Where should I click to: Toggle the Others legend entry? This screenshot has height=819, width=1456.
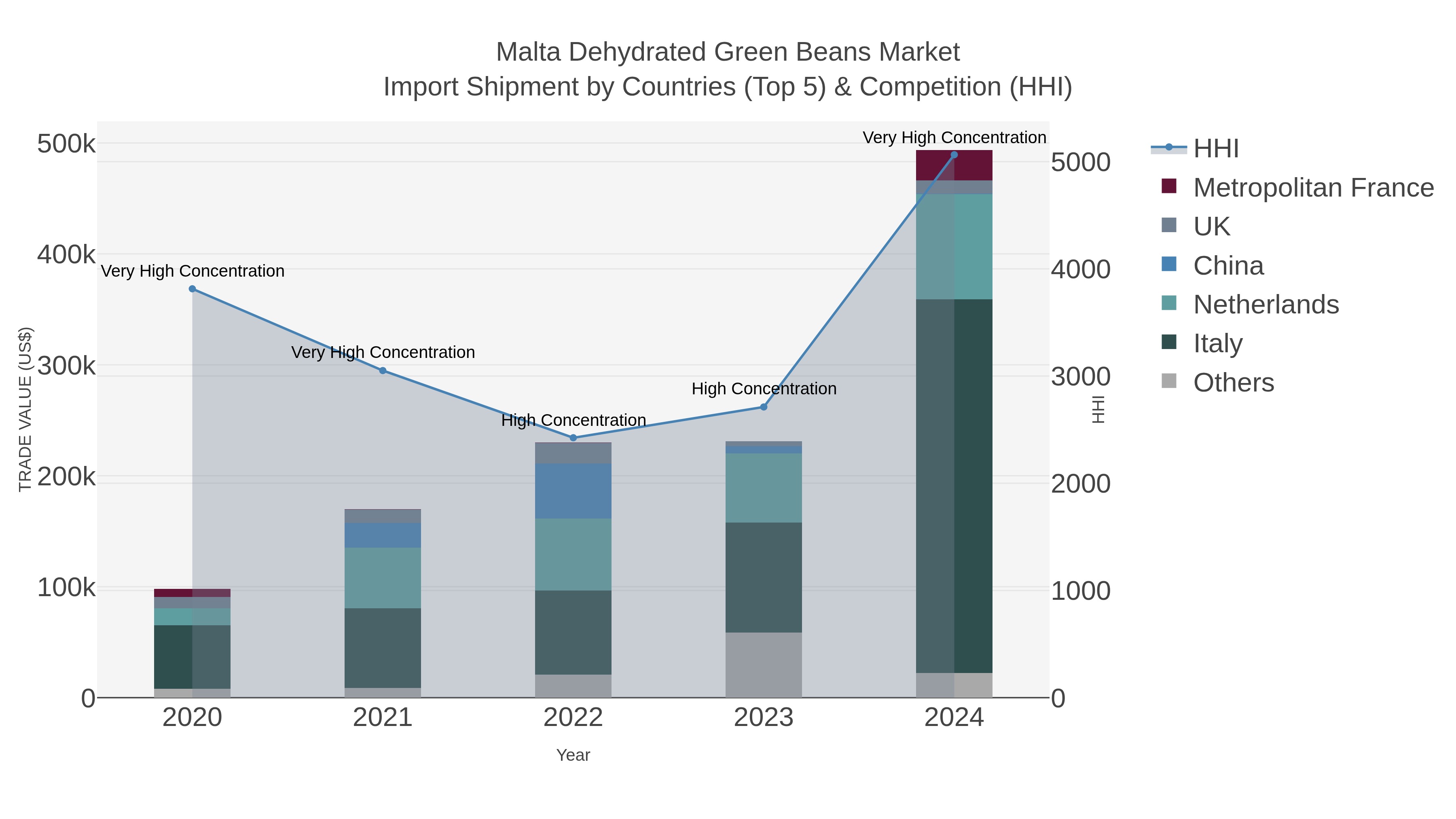[x=1217, y=383]
